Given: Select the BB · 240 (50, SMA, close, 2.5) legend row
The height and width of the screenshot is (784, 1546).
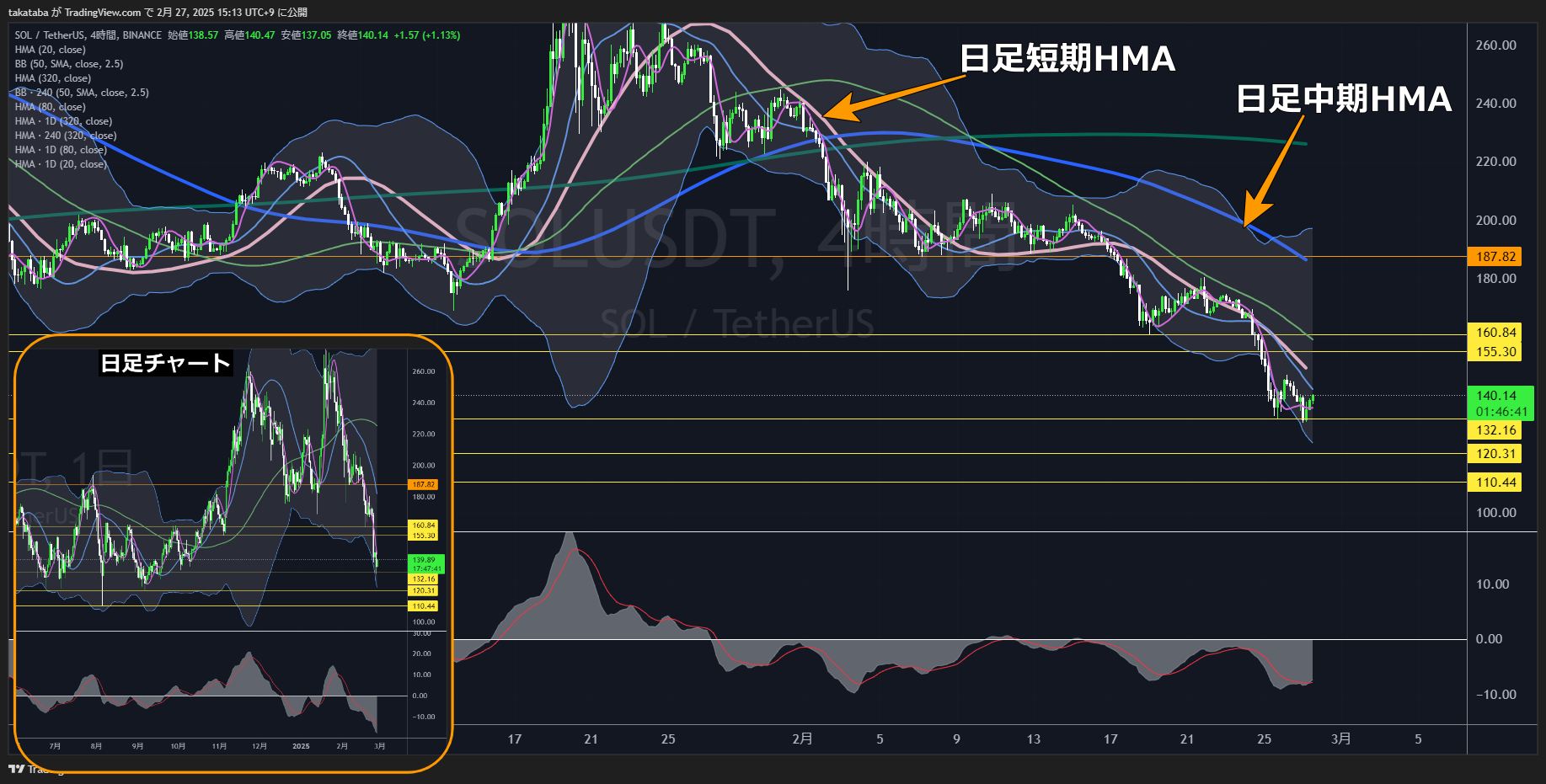Looking at the screenshot, I should pos(82,93).
